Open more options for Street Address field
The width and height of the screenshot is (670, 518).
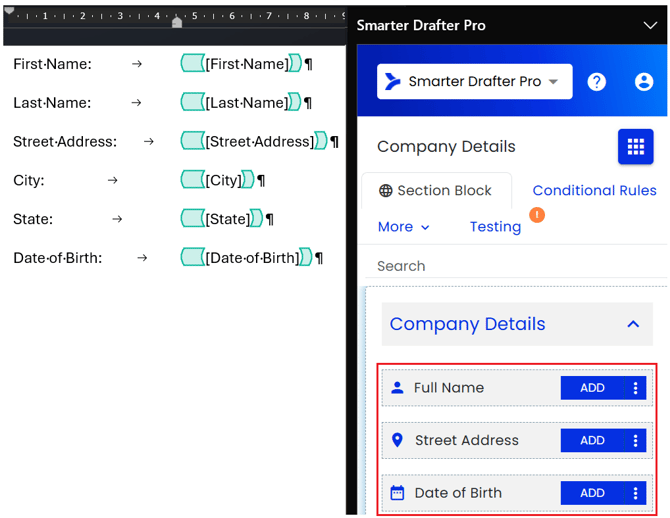tap(635, 440)
